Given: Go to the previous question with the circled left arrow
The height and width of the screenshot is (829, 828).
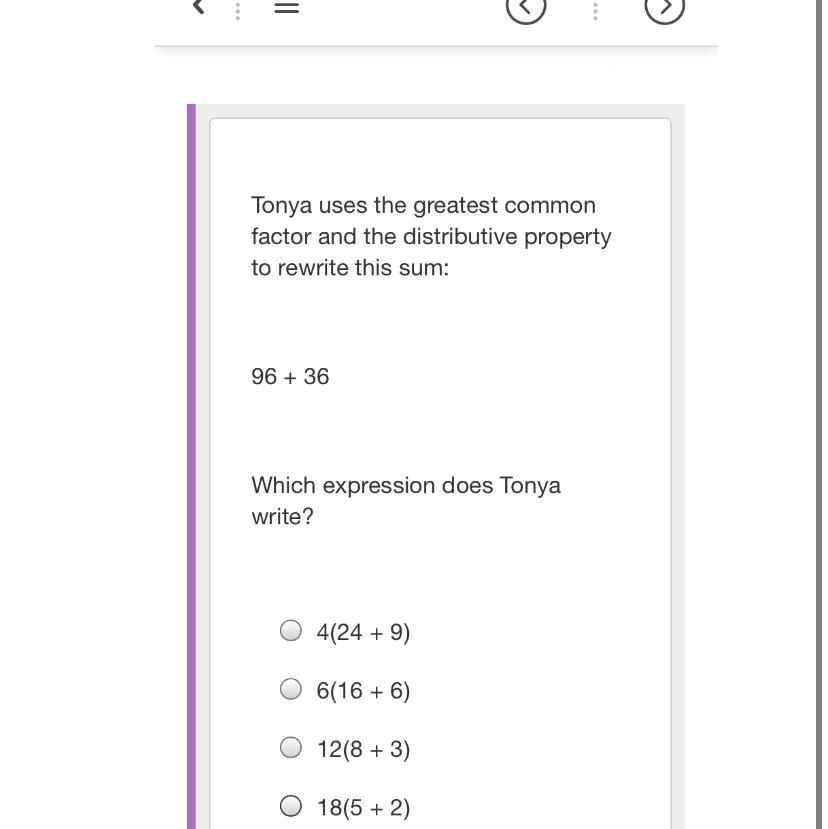Looking at the screenshot, I should (526, 8).
